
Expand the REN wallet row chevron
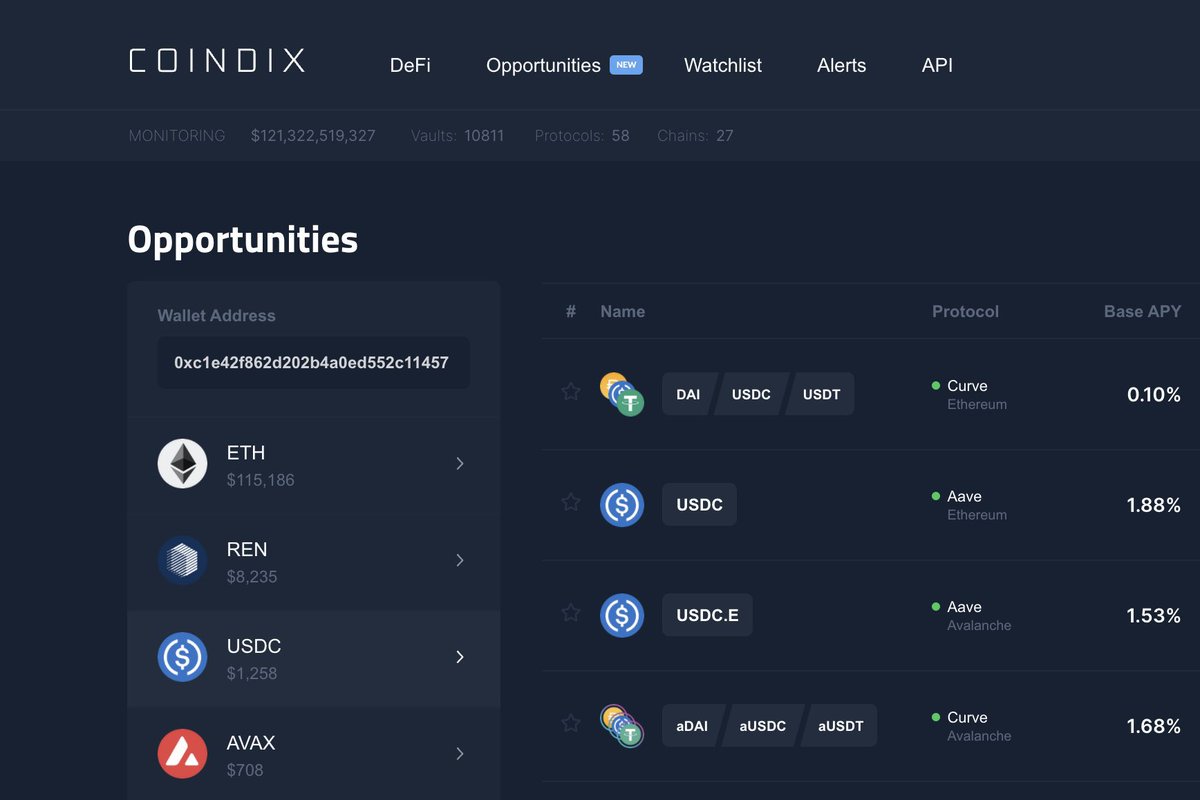click(460, 560)
